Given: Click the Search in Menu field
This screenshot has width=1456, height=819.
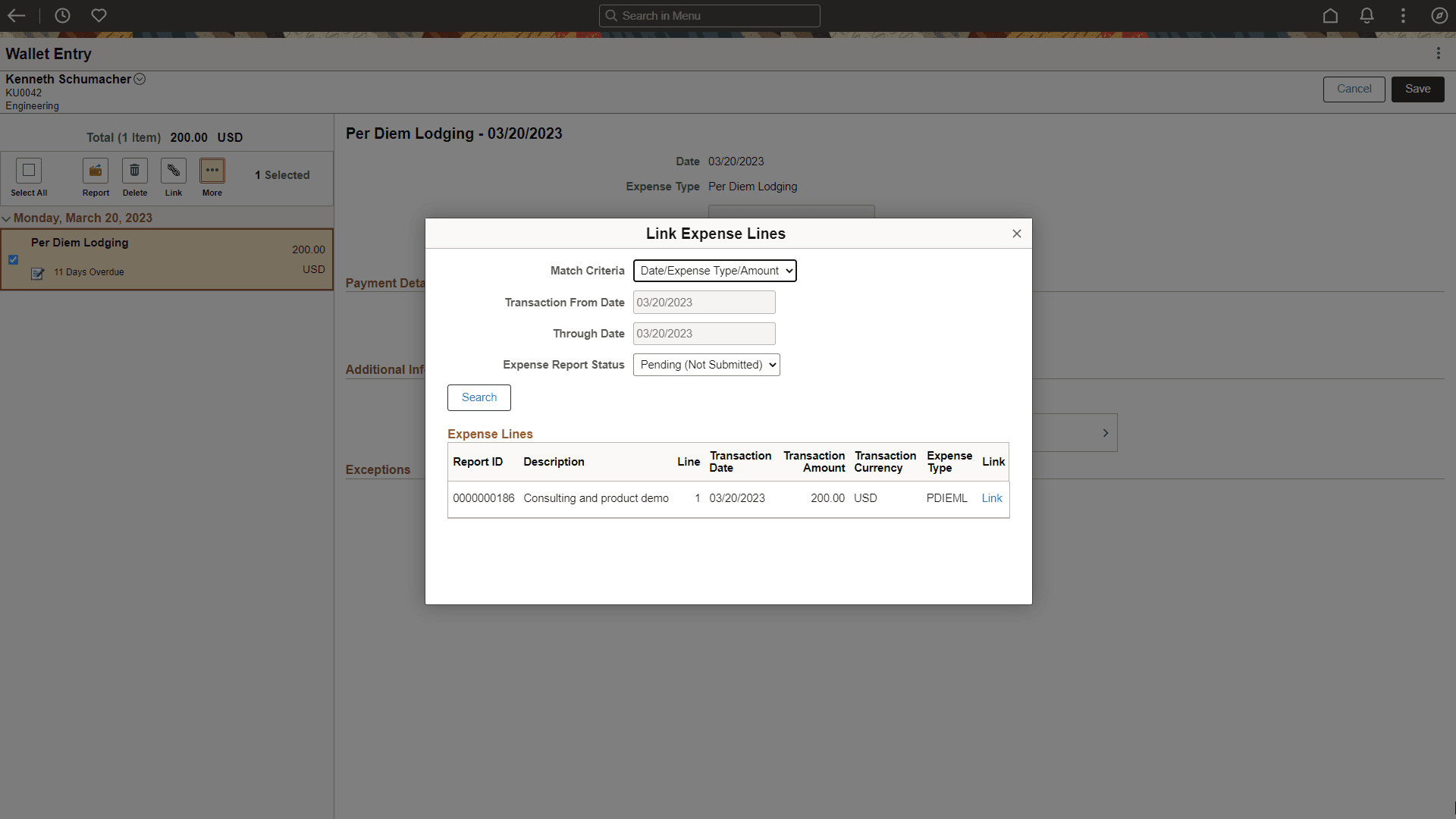Looking at the screenshot, I should click(709, 16).
